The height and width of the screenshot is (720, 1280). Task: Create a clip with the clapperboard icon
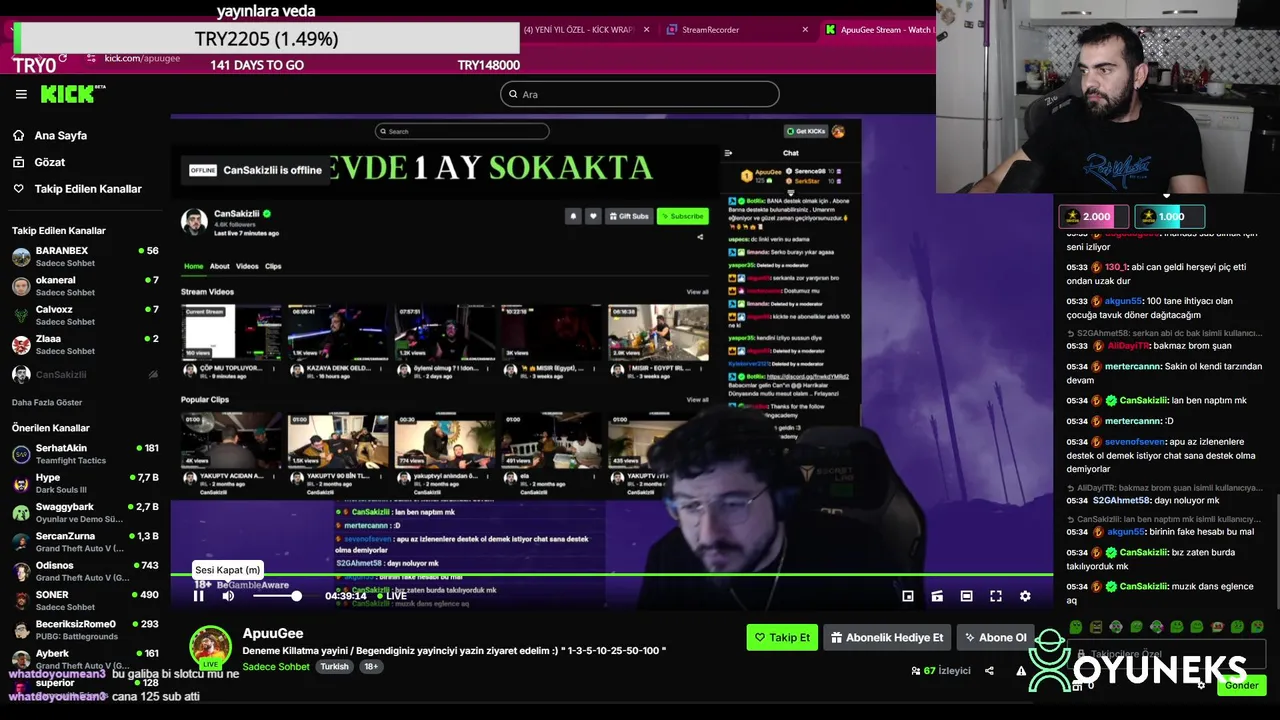pyautogui.click(x=937, y=596)
